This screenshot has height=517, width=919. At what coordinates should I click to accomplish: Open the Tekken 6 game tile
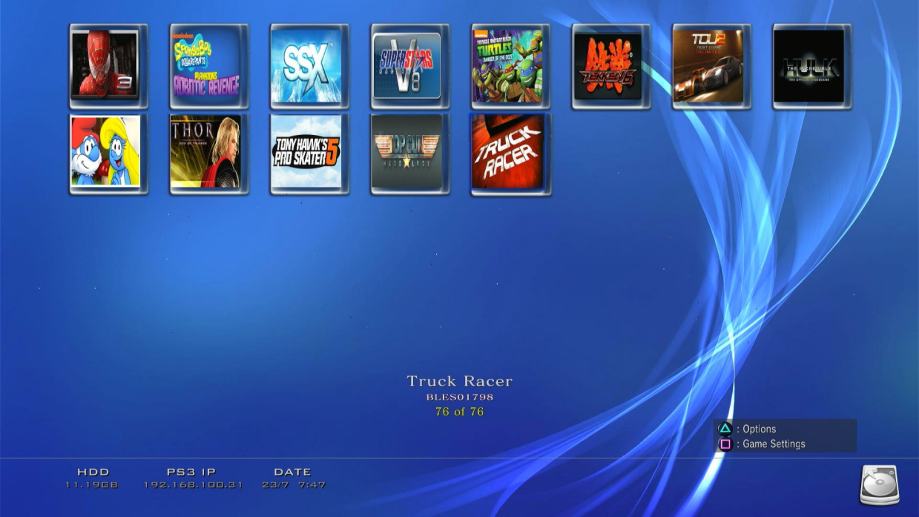[x=611, y=66]
